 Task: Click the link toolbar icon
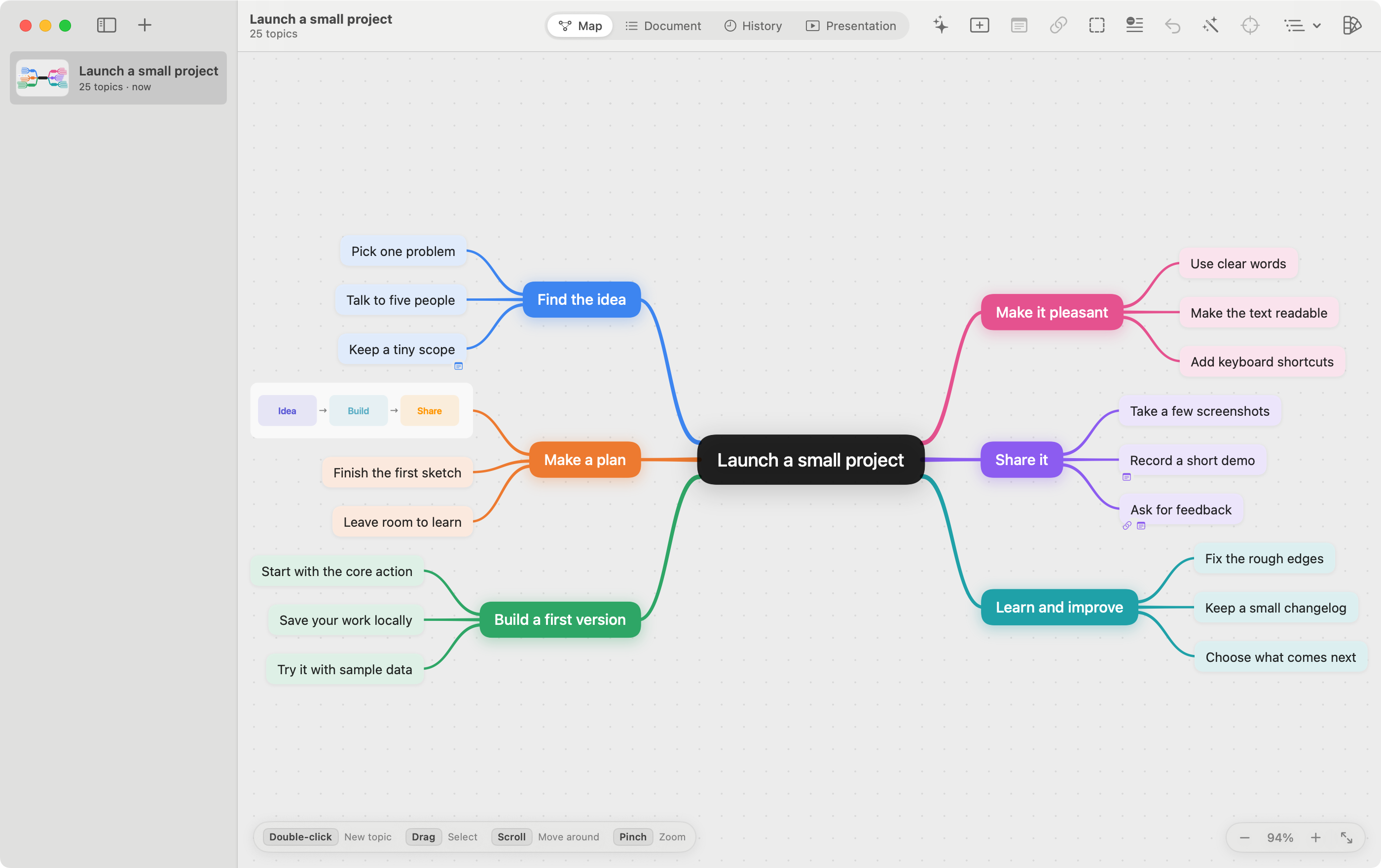pyautogui.click(x=1058, y=25)
